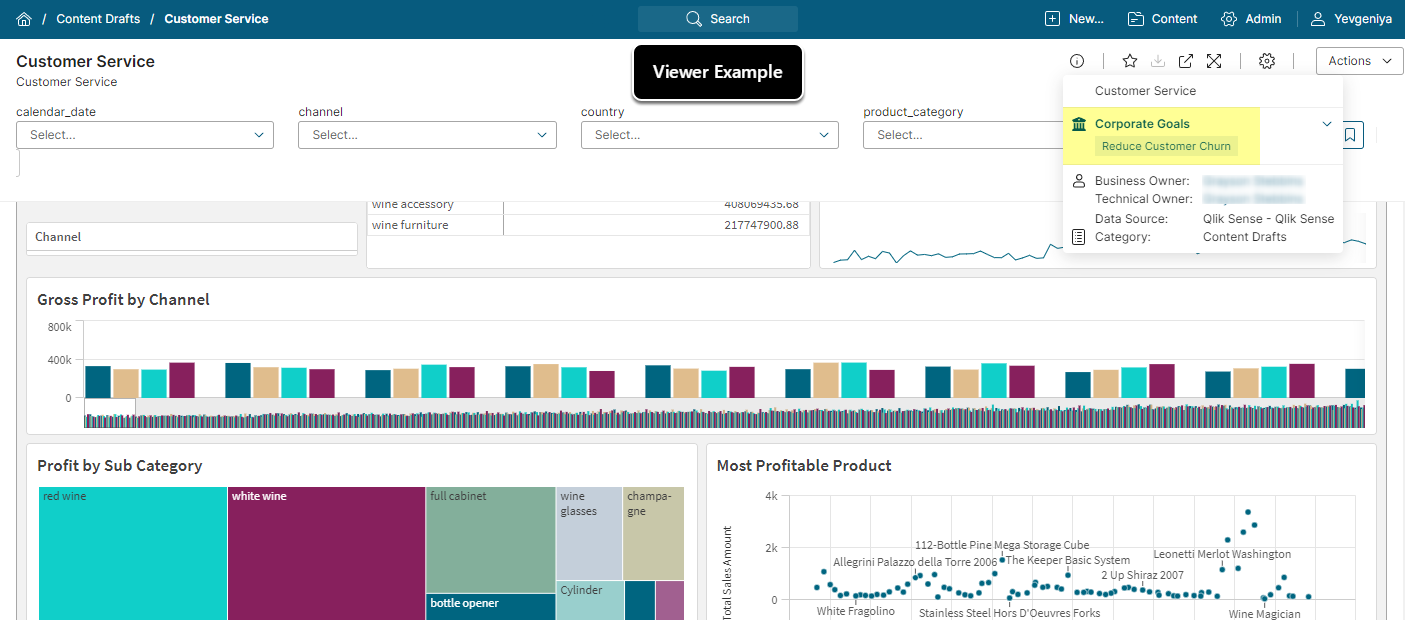Viewport: 1405px width, 640px height.
Task: Open settings gear icon on toolbar
Action: pos(1267,61)
